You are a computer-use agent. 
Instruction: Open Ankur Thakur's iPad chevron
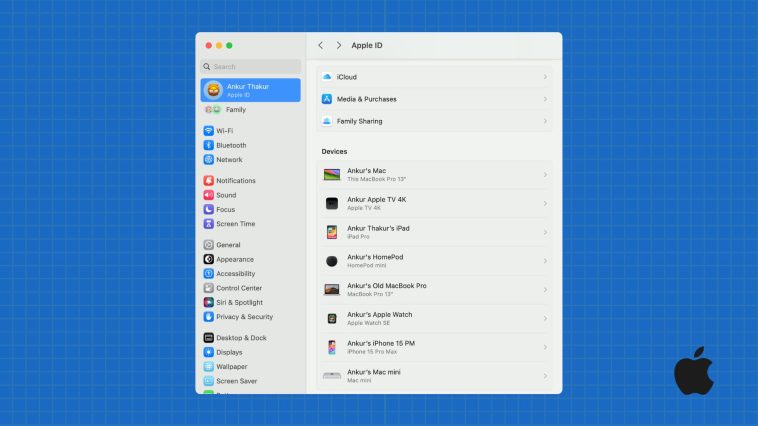(545, 232)
